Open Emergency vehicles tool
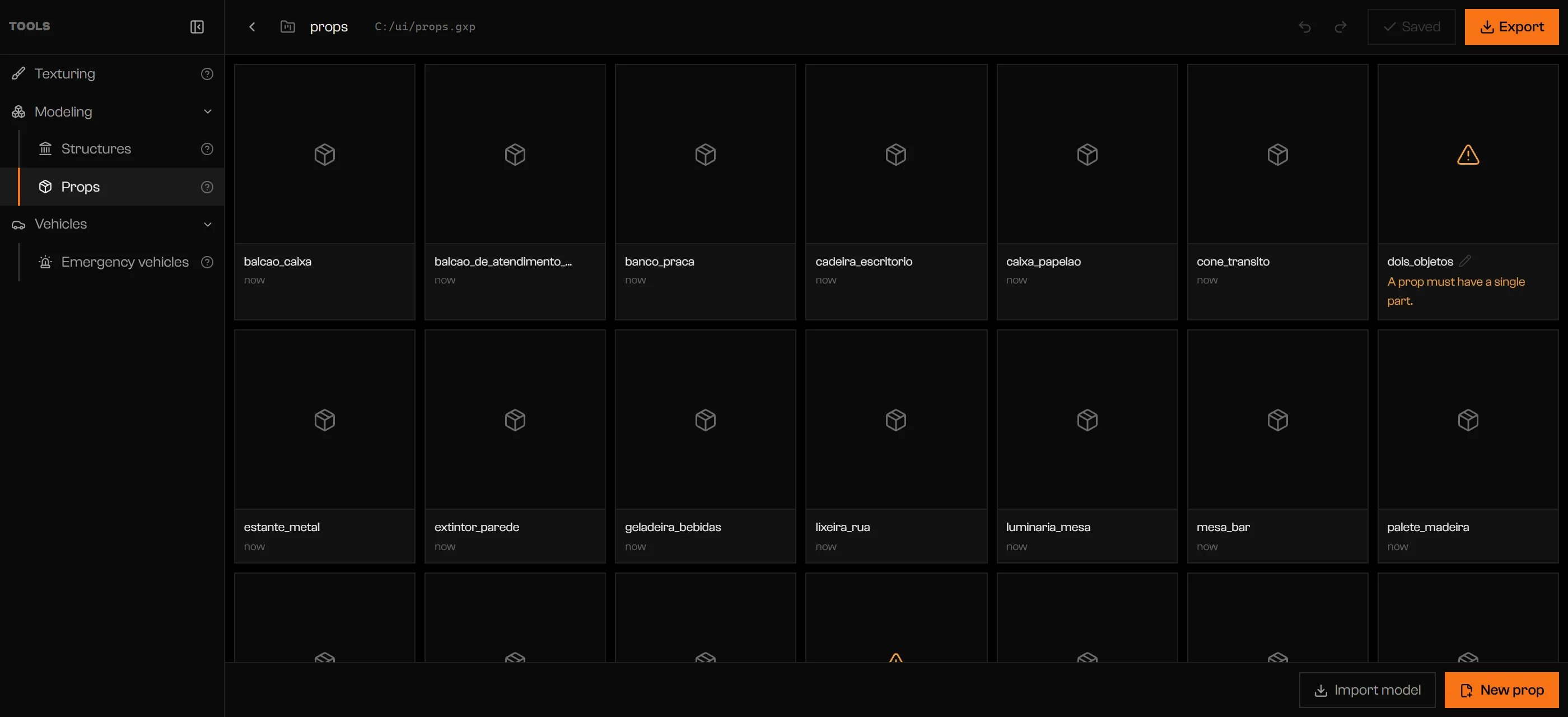This screenshot has height=717, width=1568. point(112,262)
